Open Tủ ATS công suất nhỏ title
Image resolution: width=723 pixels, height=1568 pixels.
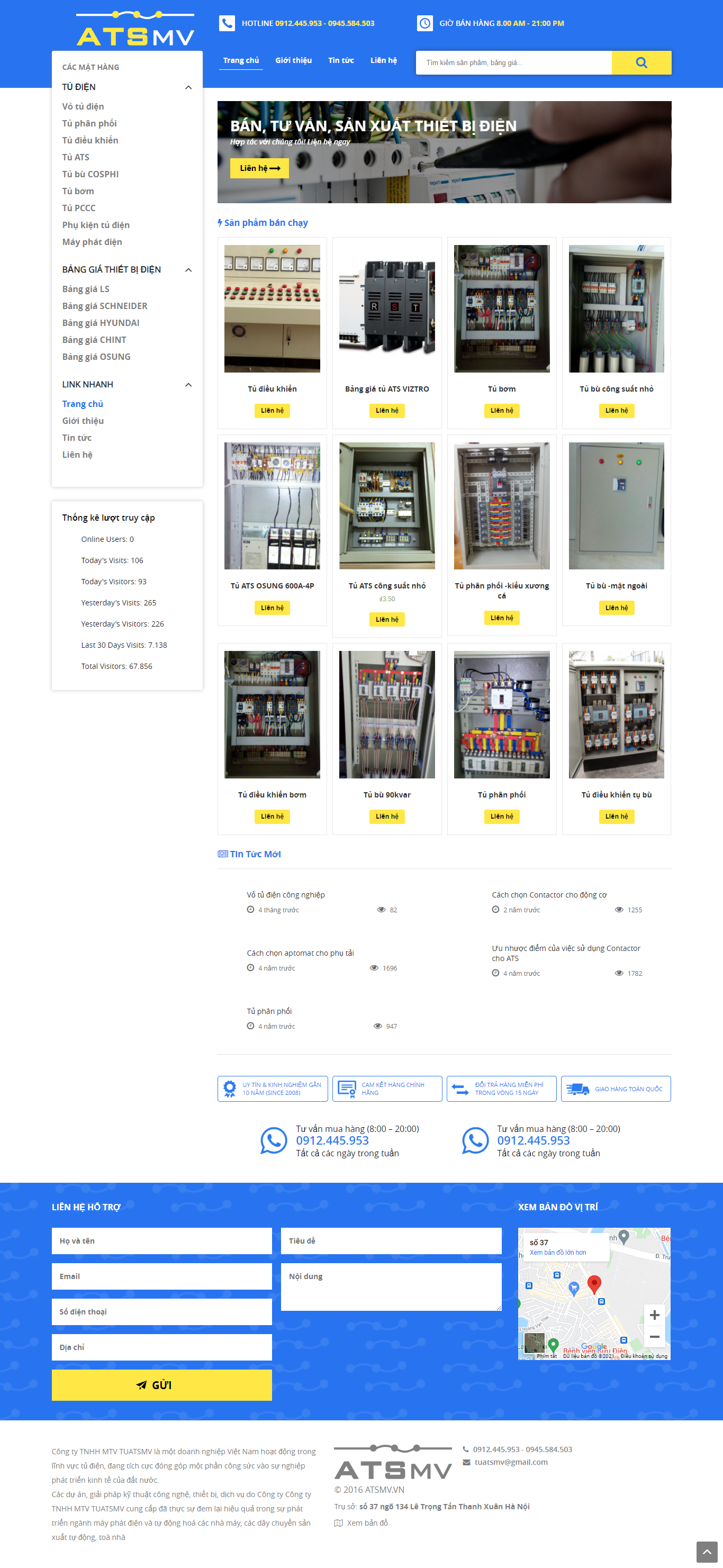pyautogui.click(x=387, y=586)
